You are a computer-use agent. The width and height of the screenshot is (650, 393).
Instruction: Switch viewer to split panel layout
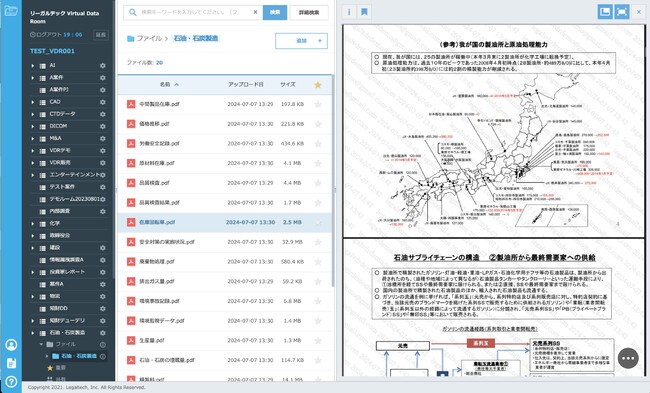(605, 12)
